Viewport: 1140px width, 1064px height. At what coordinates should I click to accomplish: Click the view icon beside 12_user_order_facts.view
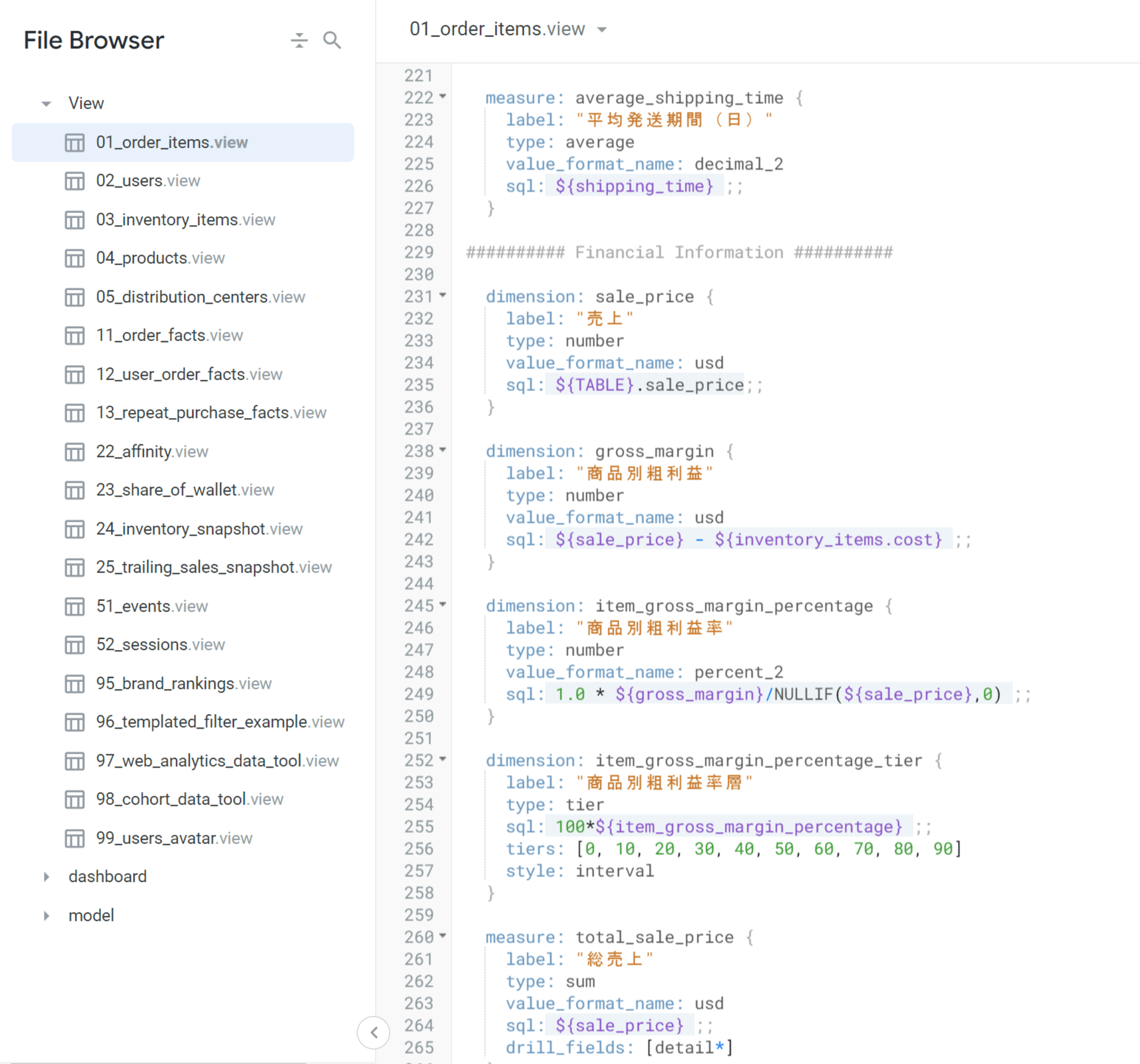[75, 375]
